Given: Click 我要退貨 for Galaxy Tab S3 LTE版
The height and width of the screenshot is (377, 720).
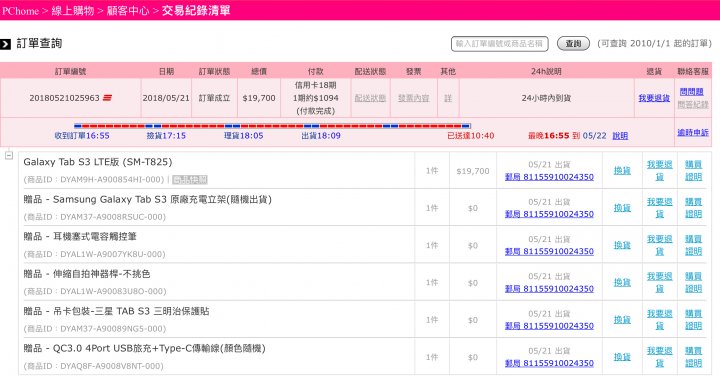Looking at the screenshot, I should point(659,170).
